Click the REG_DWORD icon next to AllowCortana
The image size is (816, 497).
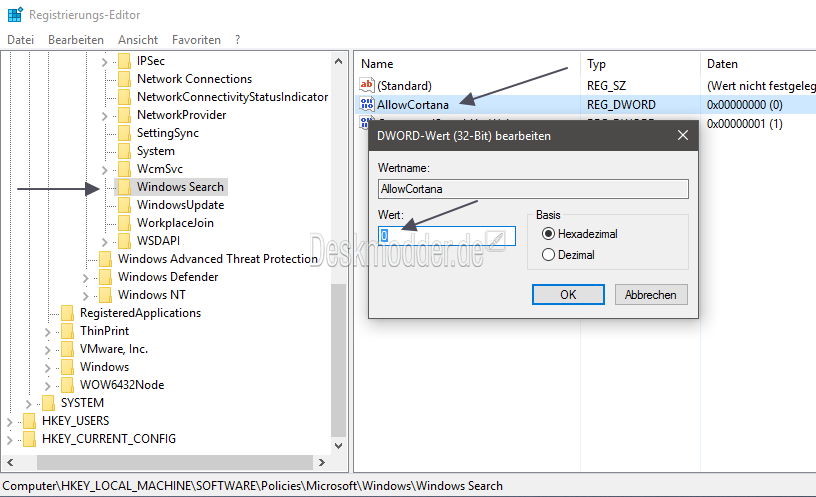366,104
